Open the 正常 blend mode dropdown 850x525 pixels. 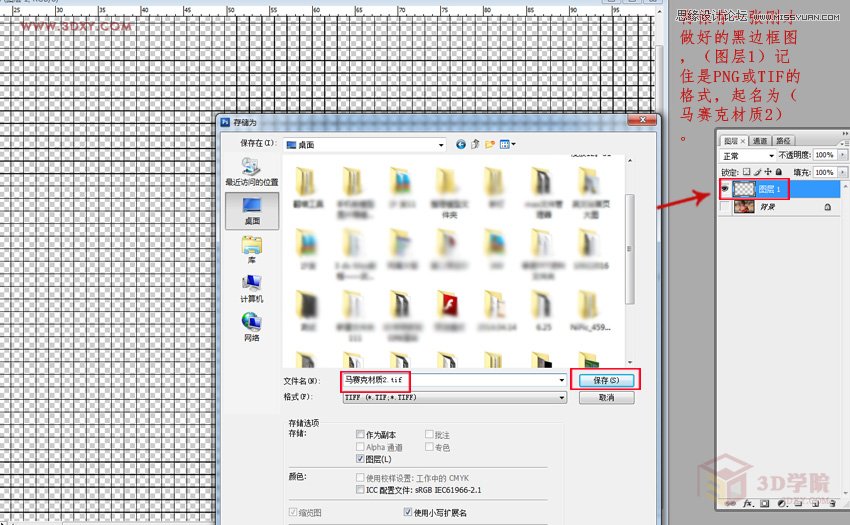pos(748,155)
